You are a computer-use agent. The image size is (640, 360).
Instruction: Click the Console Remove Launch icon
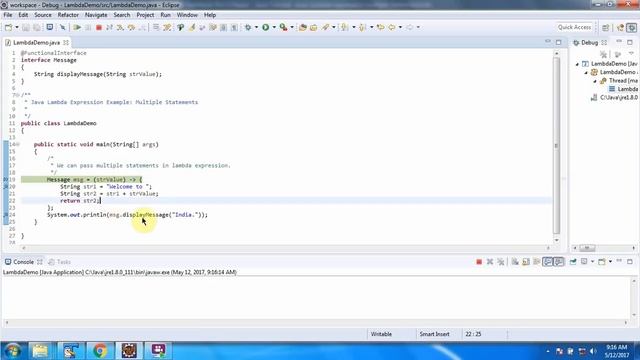pos(490,262)
